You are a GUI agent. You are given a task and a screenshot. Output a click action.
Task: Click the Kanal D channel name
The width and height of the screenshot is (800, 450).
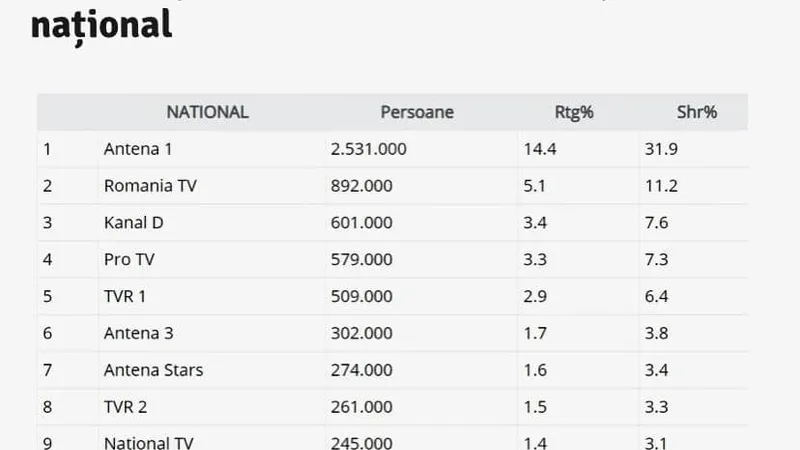click(x=134, y=222)
